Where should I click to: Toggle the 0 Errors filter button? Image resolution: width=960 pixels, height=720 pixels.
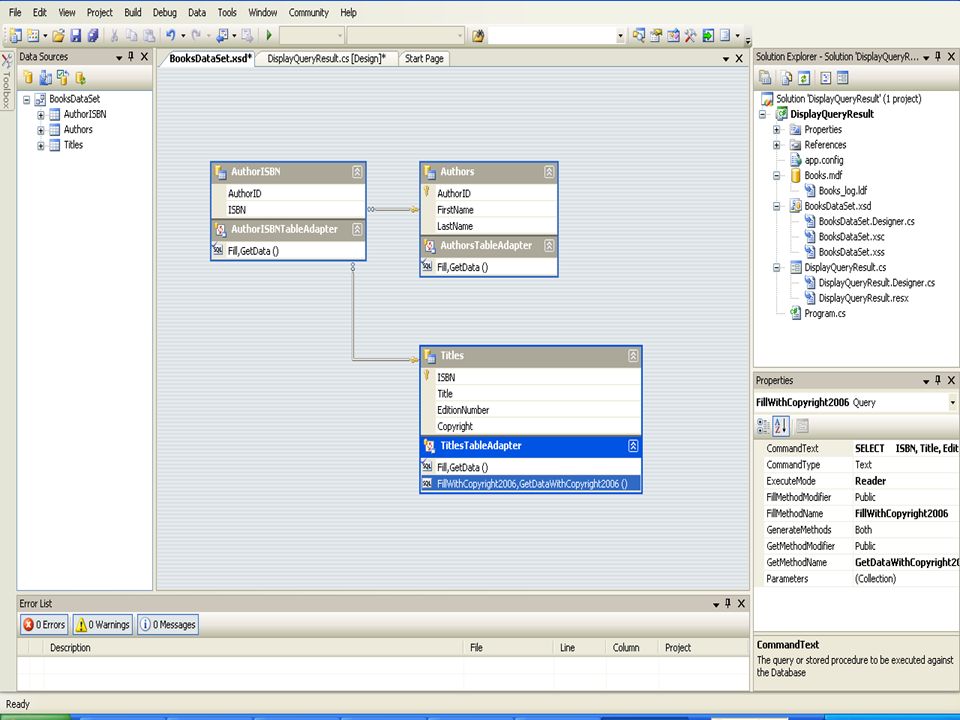point(44,624)
